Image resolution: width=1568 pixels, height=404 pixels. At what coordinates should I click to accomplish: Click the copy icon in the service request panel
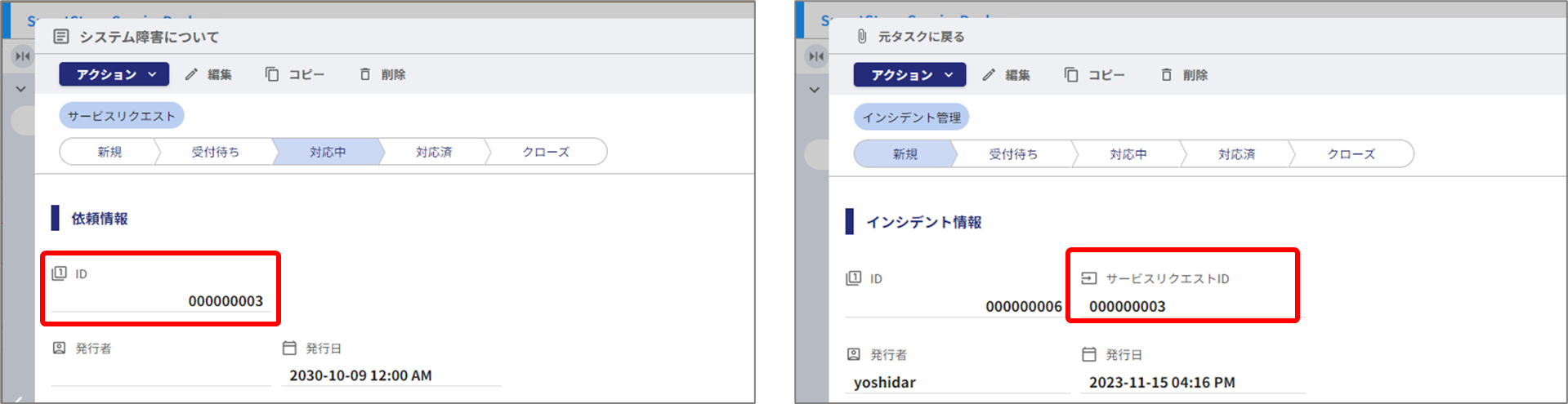click(272, 74)
